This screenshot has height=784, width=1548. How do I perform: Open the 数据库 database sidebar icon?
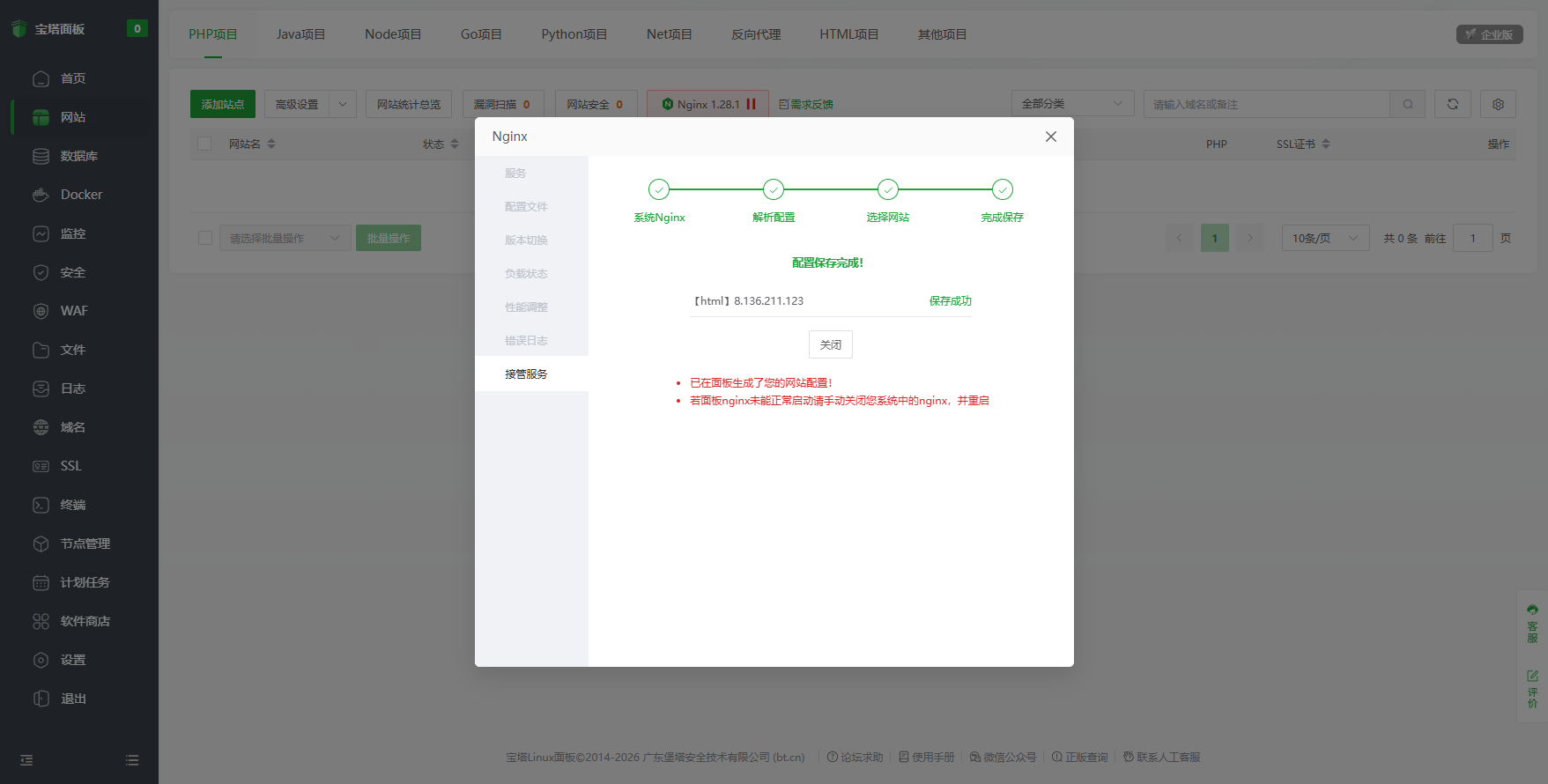pyautogui.click(x=41, y=156)
